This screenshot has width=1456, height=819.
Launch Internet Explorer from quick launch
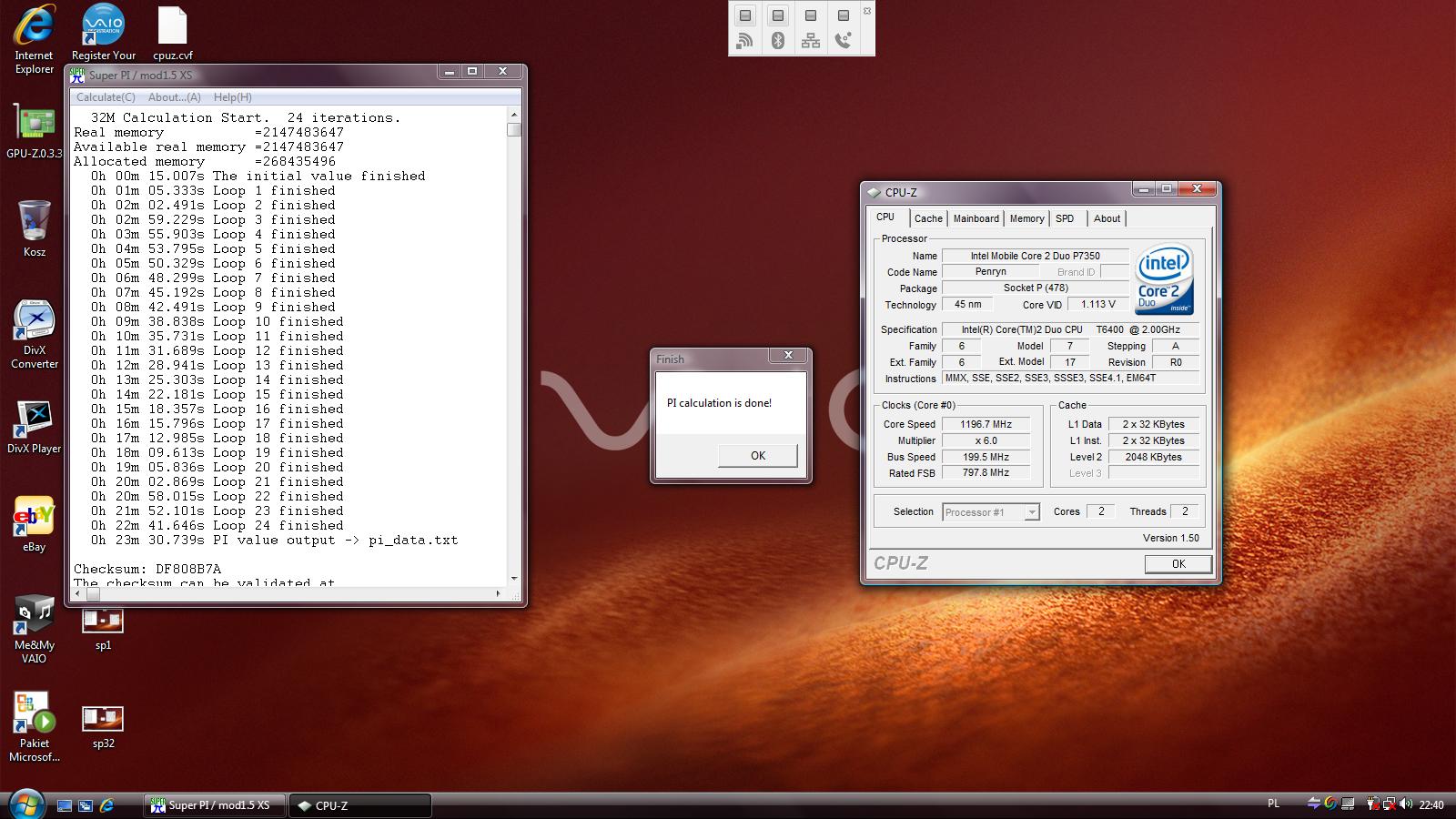(x=106, y=805)
